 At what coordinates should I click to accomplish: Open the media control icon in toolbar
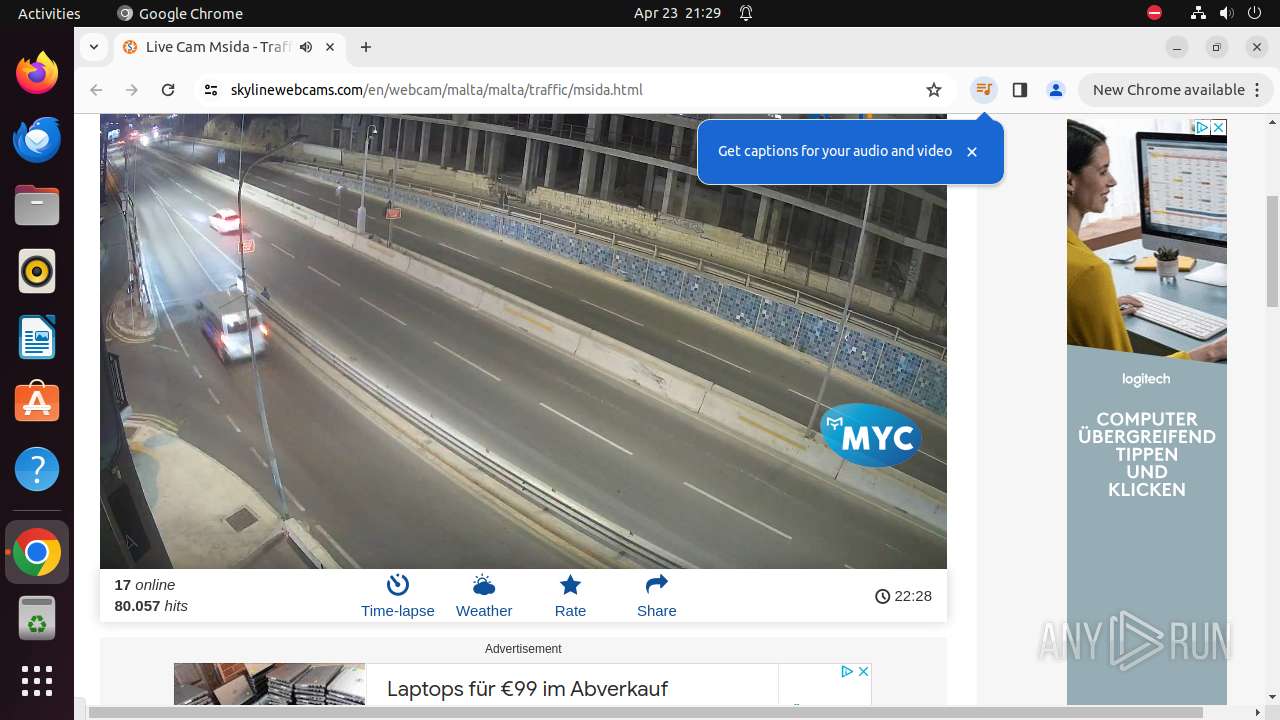coord(984,90)
